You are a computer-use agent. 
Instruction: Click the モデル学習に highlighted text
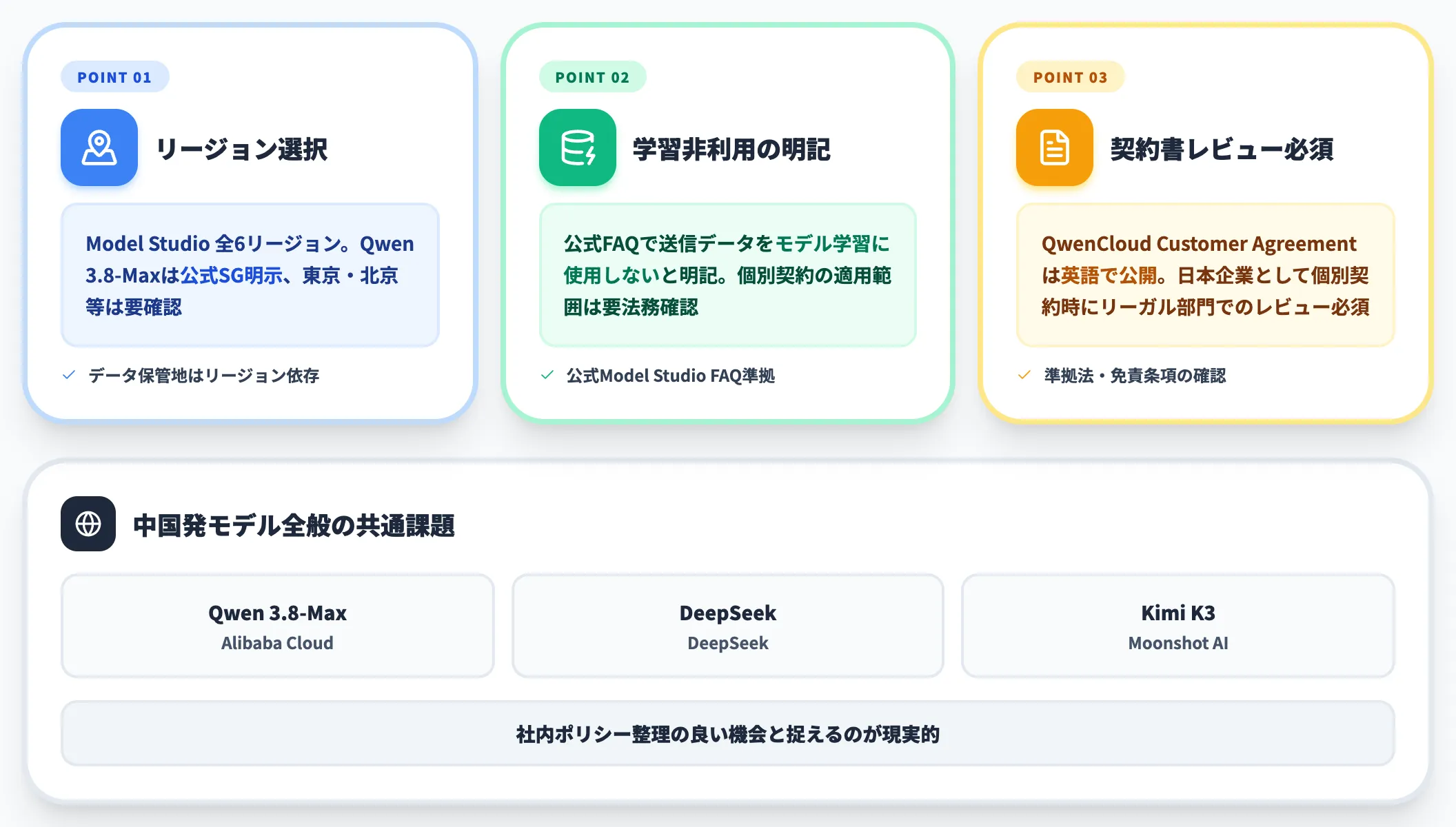click(x=833, y=244)
